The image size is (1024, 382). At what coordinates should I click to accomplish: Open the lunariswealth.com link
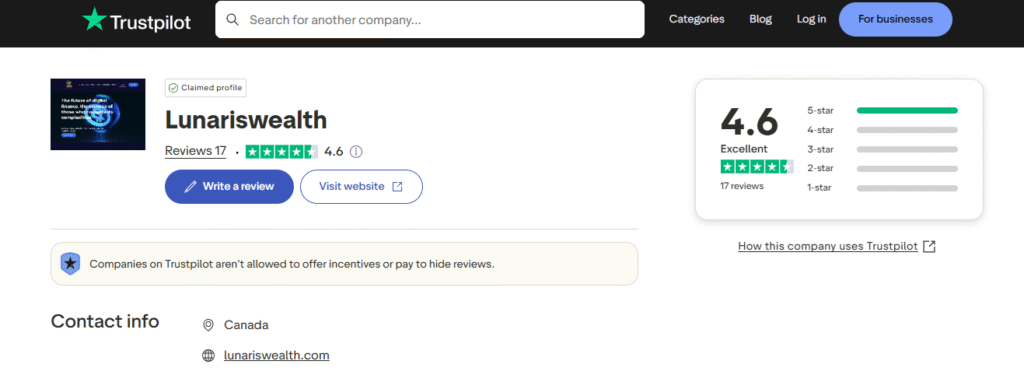click(x=276, y=355)
